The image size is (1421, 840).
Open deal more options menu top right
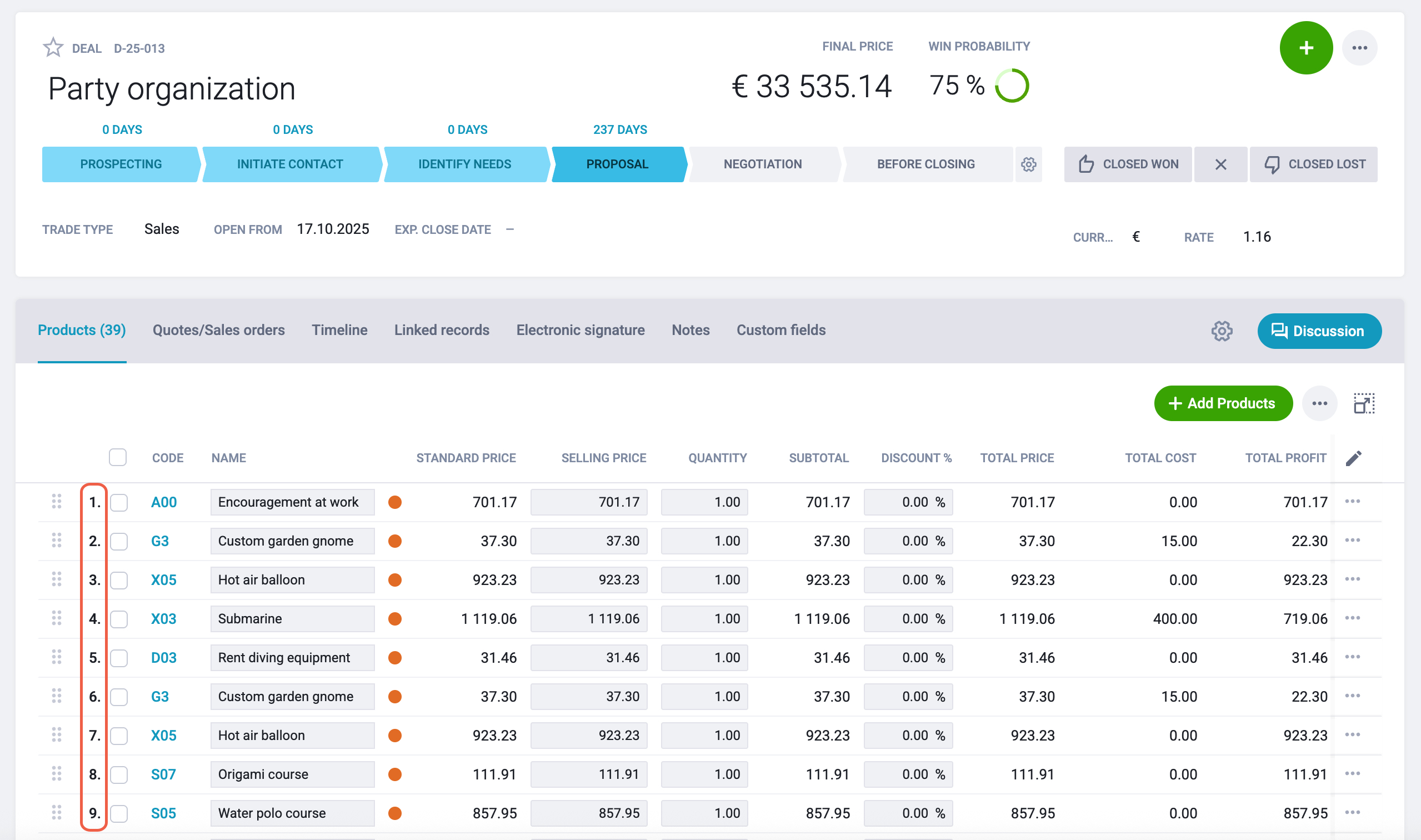click(x=1359, y=48)
